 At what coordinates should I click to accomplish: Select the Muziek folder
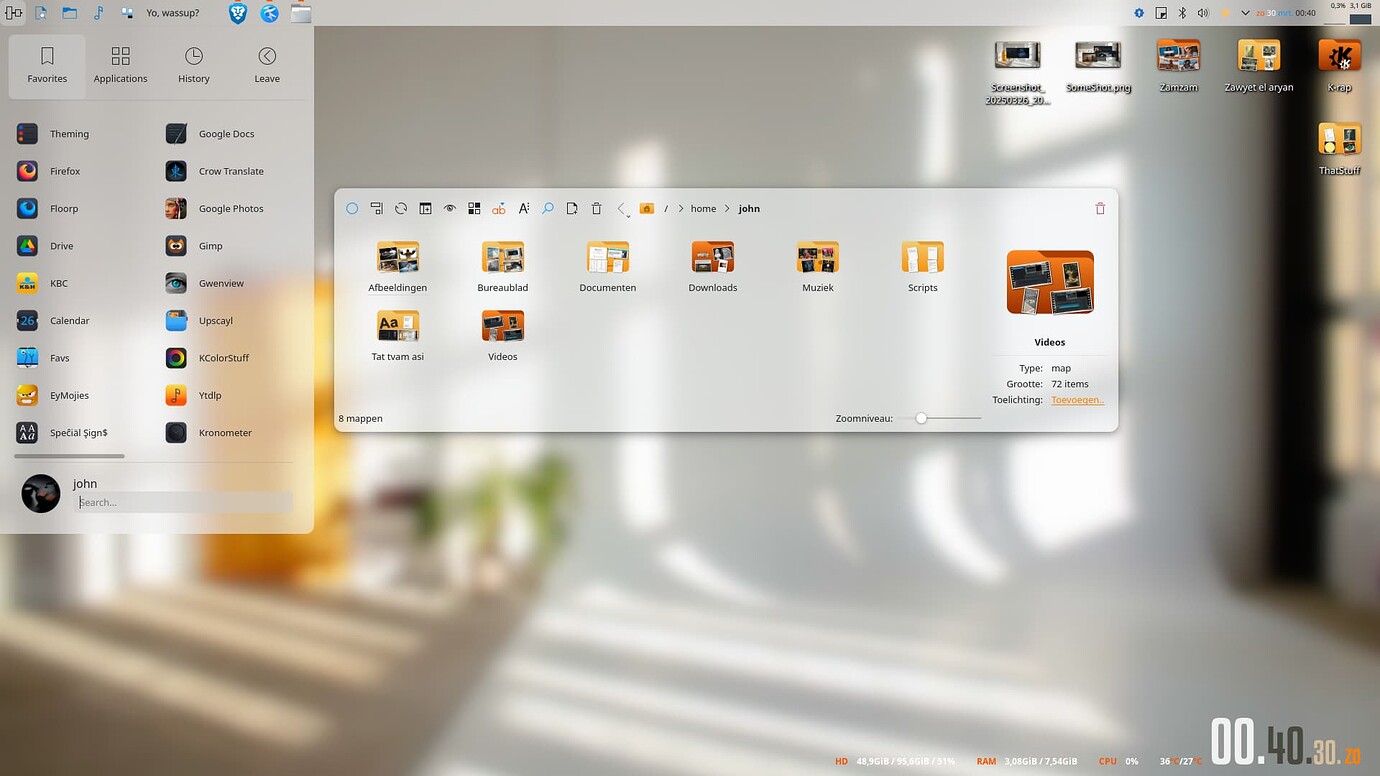(818, 267)
